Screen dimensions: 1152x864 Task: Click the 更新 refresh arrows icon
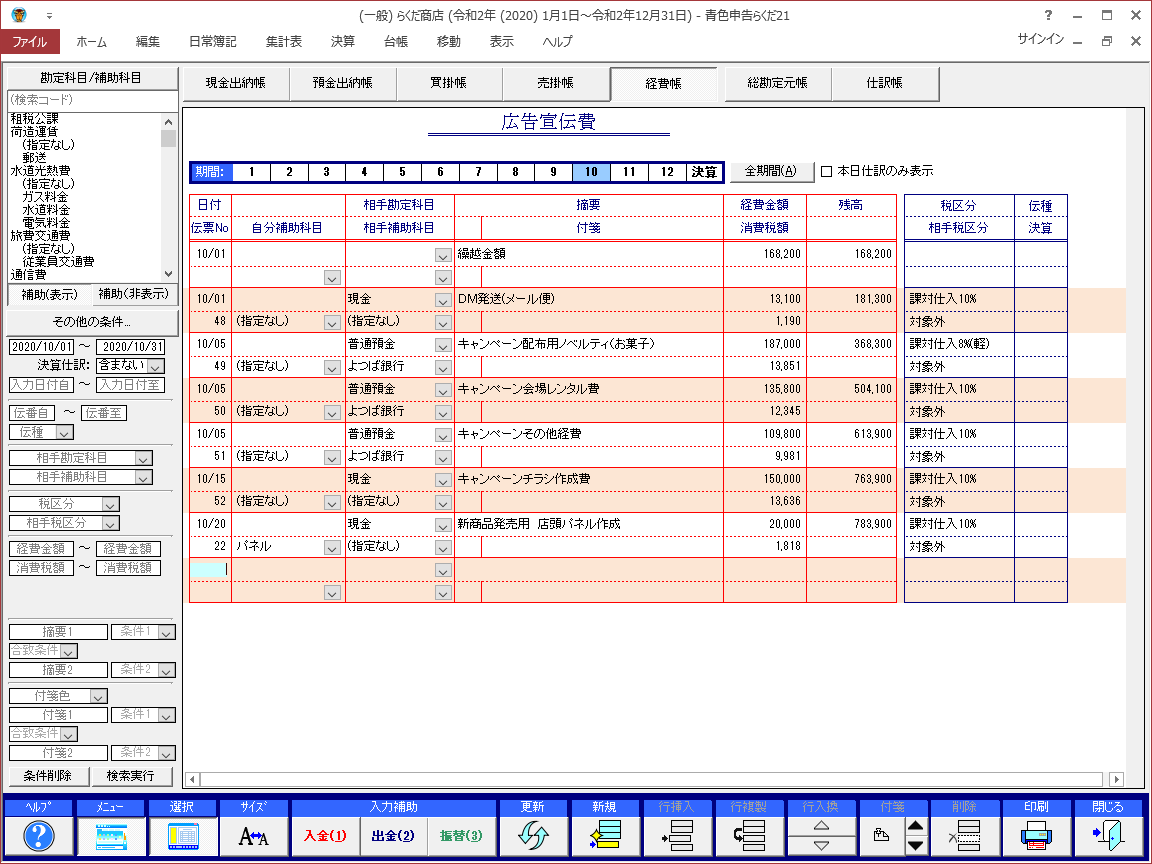coord(533,836)
